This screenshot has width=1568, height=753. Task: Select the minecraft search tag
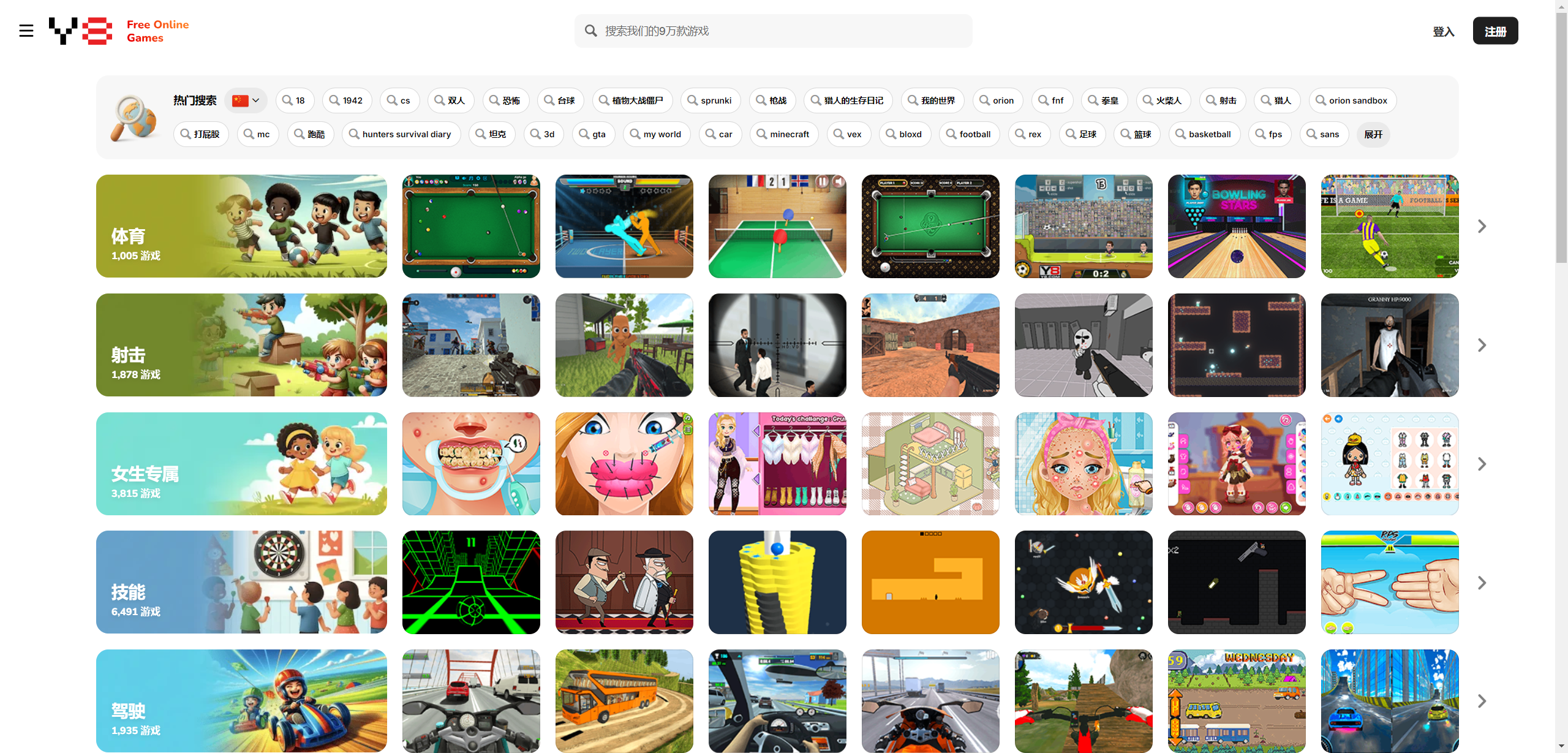coord(783,134)
